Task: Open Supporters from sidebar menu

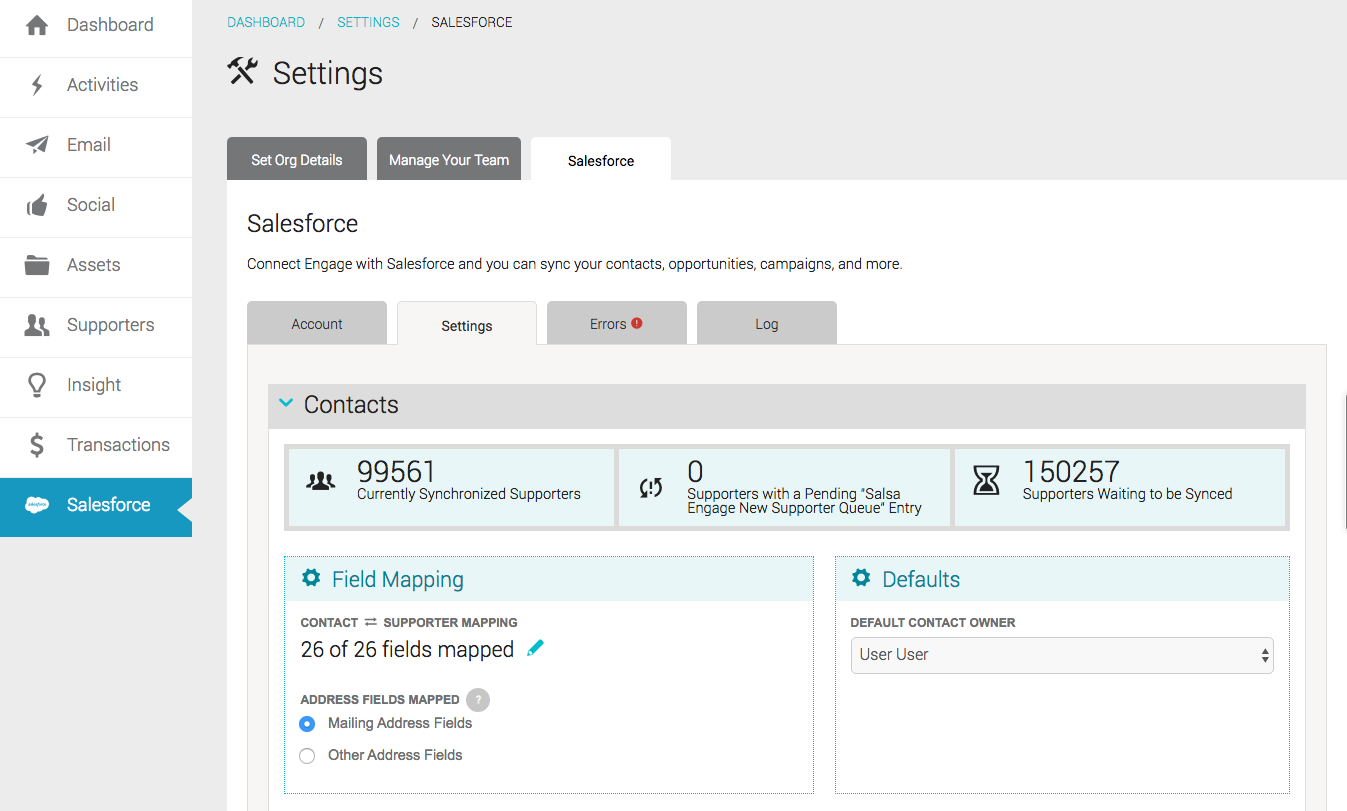Action: [x=96, y=327]
